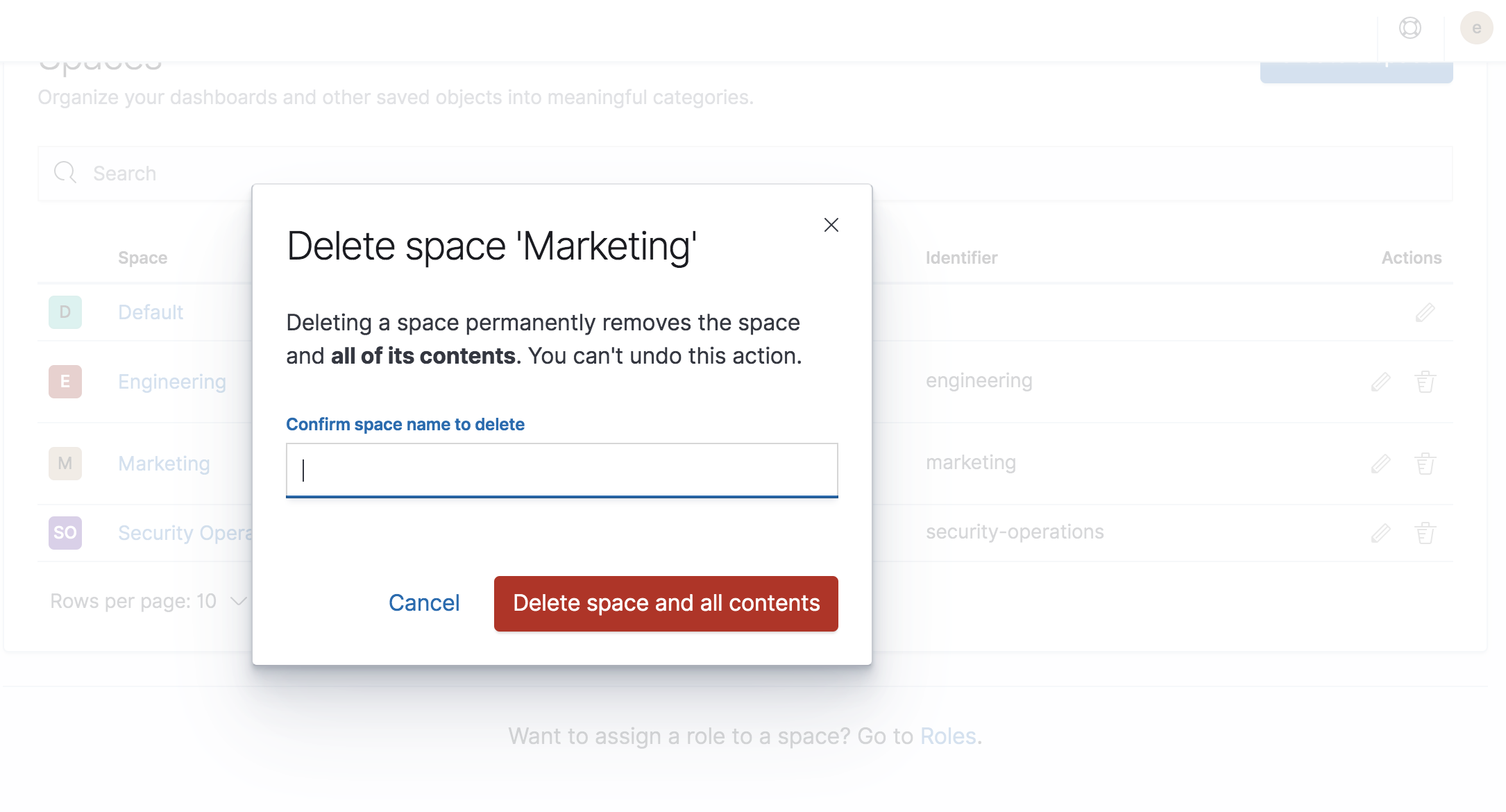1506x812 pixels.
Task: Click Delete space and all contents
Action: (666, 603)
